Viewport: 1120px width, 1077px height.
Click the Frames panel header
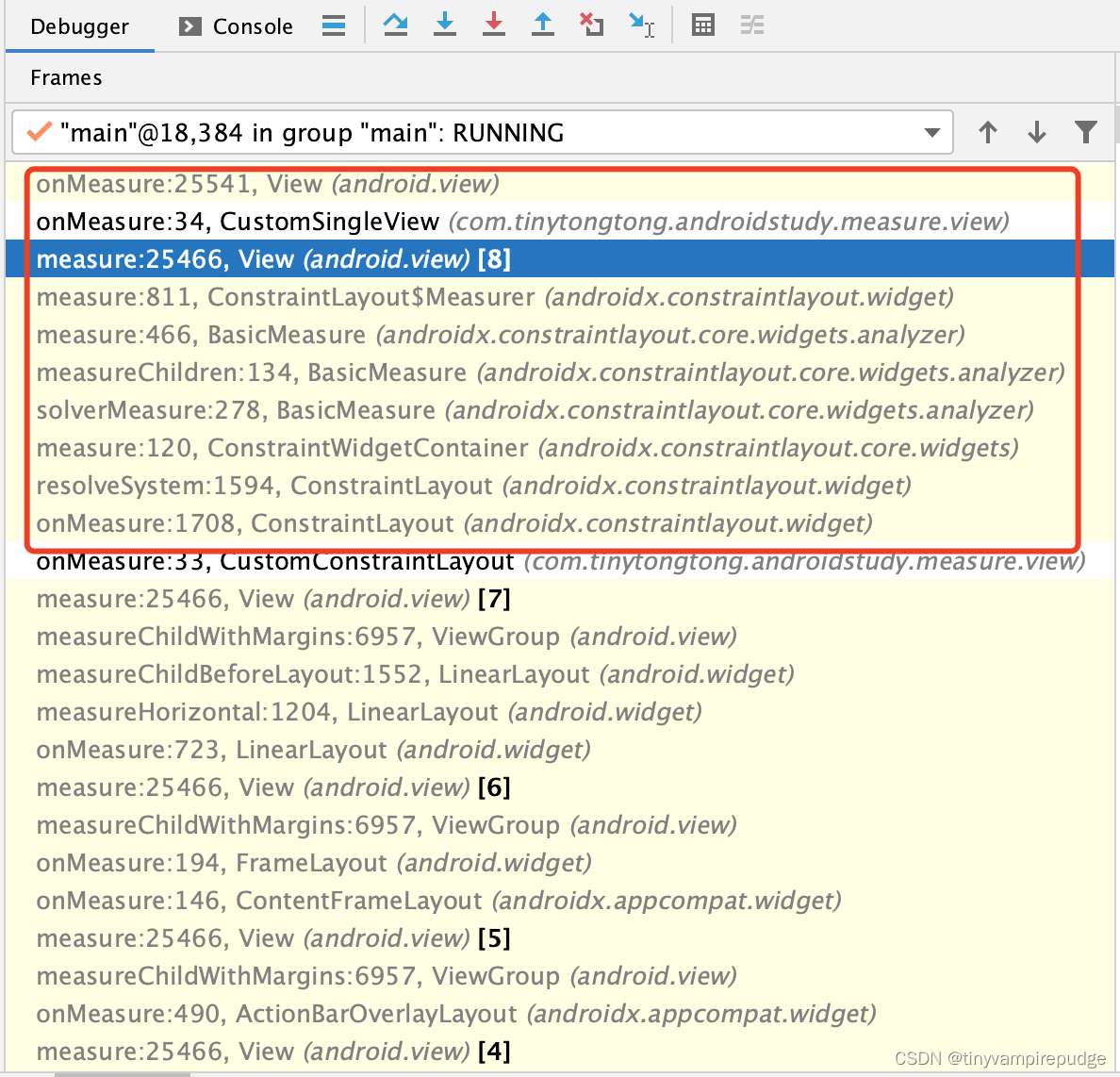(x=66, y=77)
